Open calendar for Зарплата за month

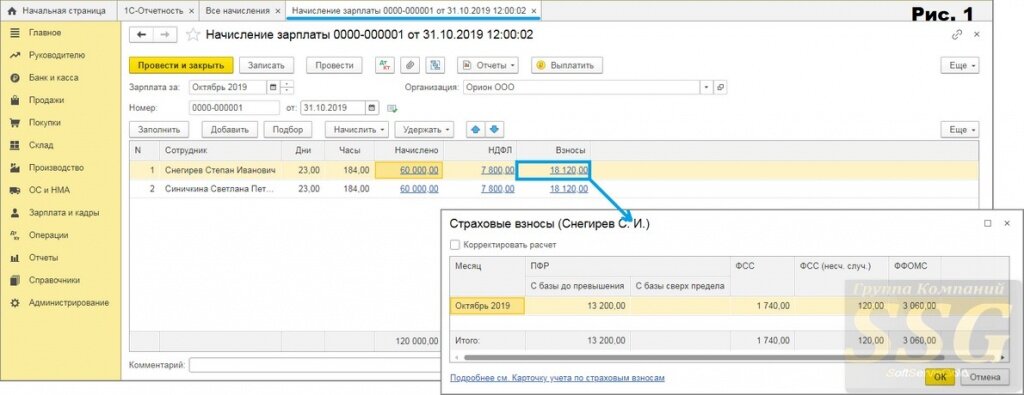pos(272,87)
